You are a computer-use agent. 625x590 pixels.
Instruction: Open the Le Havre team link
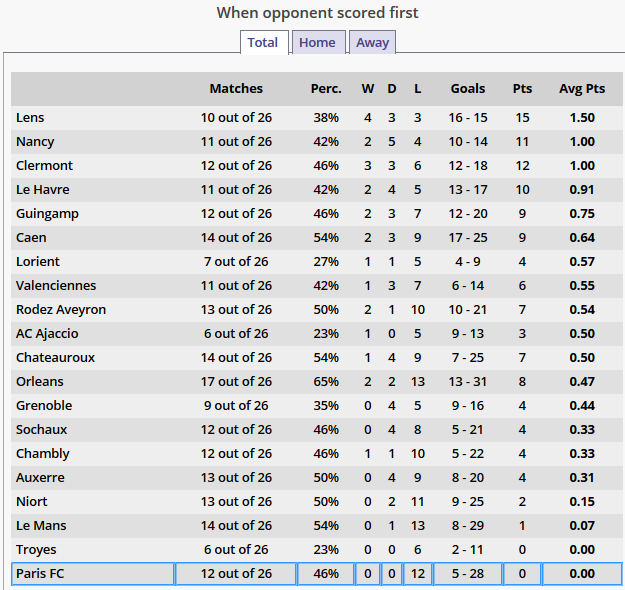point(42,190)
